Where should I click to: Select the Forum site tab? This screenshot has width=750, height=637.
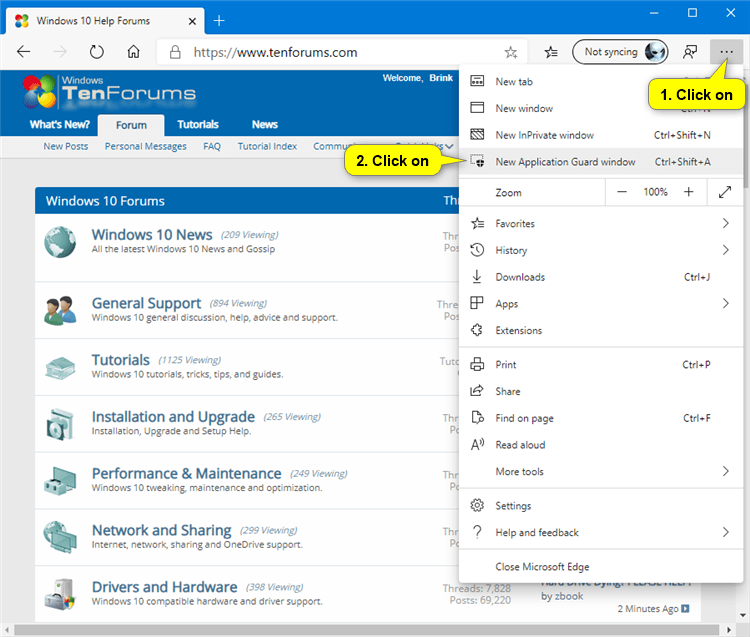131,125
